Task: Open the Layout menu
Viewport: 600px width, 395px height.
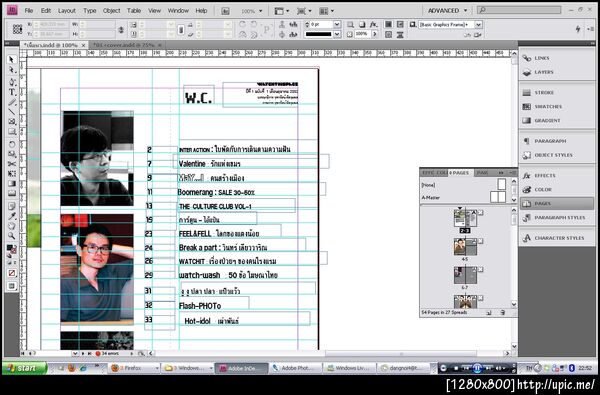Action: coord(67,10)
